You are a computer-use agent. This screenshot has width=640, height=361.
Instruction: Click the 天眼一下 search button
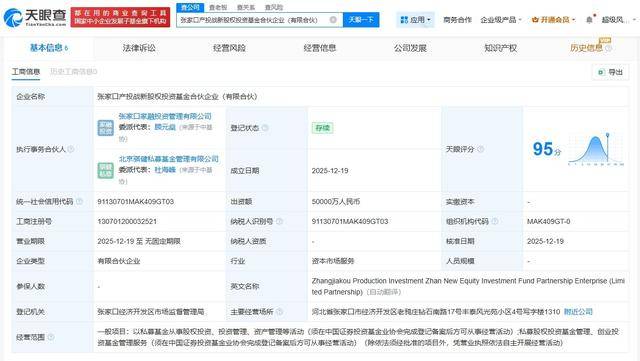point(361,20)
